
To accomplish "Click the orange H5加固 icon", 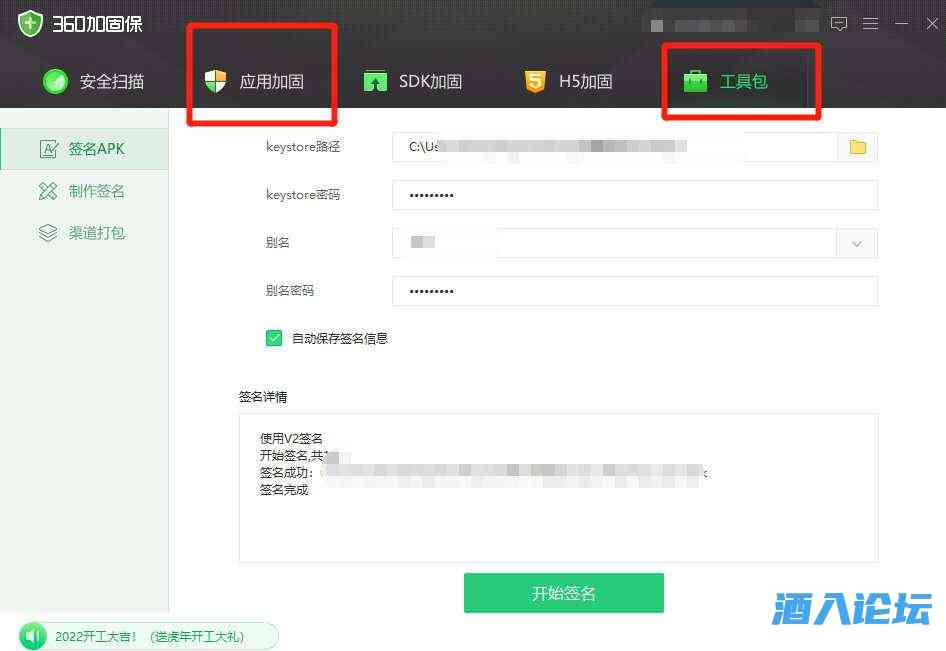I will click(x=533, y=80).
